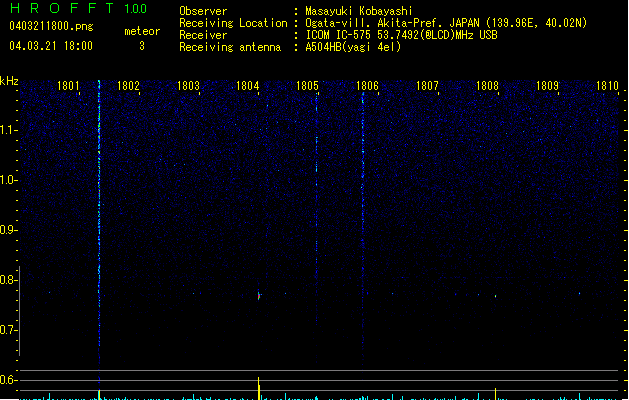Click the 1808 time marker
629x400 pixels.
487,86
